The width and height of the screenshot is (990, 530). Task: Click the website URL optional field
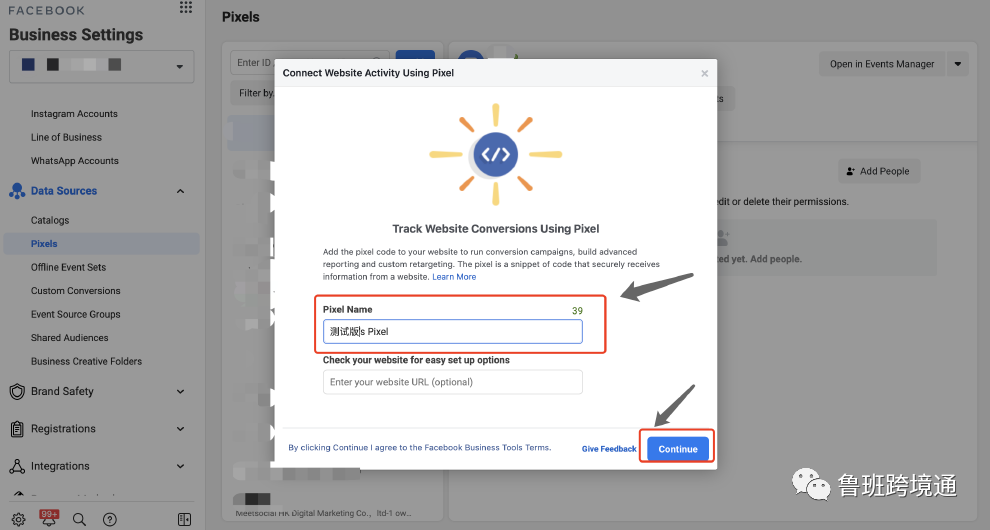click(453, 382)
